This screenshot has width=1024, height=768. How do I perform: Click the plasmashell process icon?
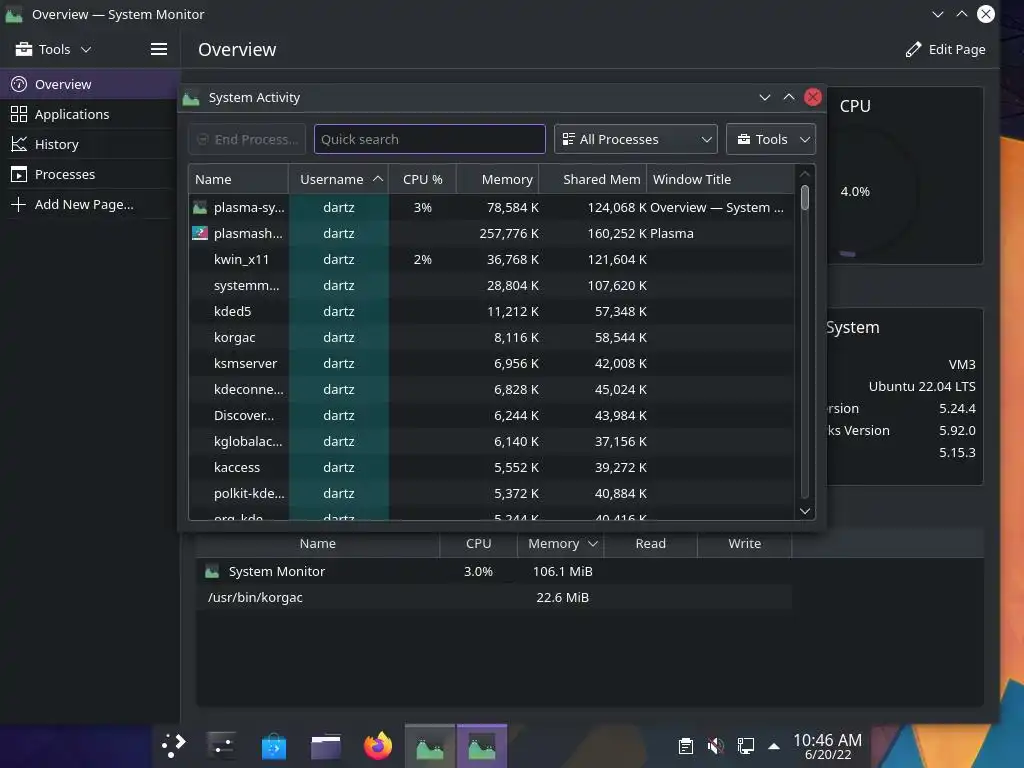(x=200, y=233)
